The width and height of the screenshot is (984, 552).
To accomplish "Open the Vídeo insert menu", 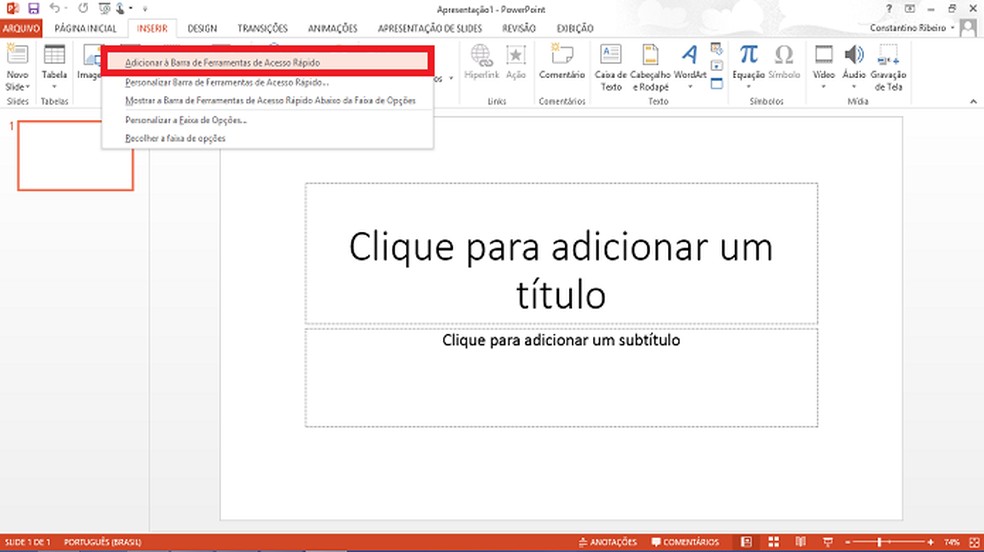I will pos(823,67).
